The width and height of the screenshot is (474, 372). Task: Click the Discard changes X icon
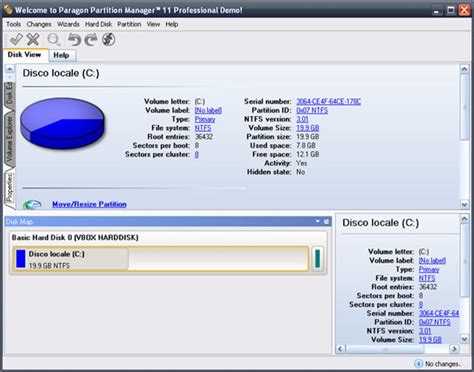[x=33, y=39]
